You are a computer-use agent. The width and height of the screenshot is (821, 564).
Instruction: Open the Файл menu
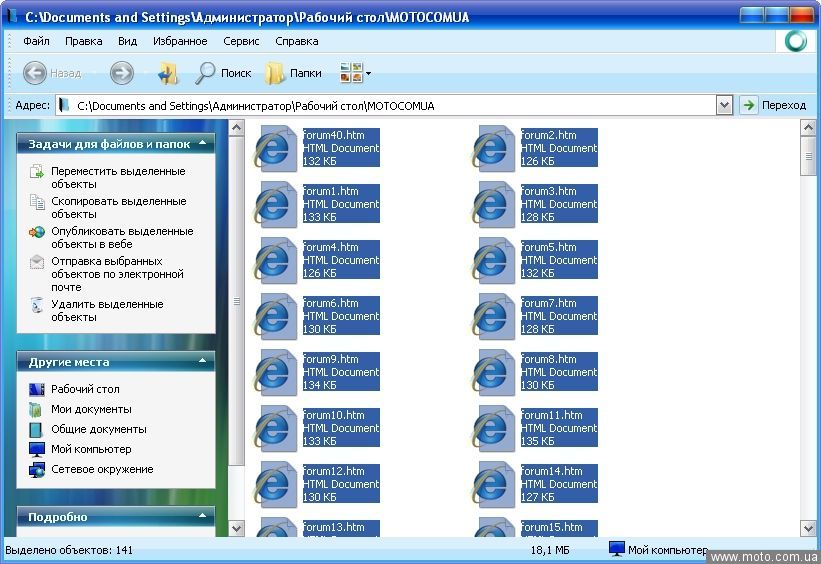(36, 41)
